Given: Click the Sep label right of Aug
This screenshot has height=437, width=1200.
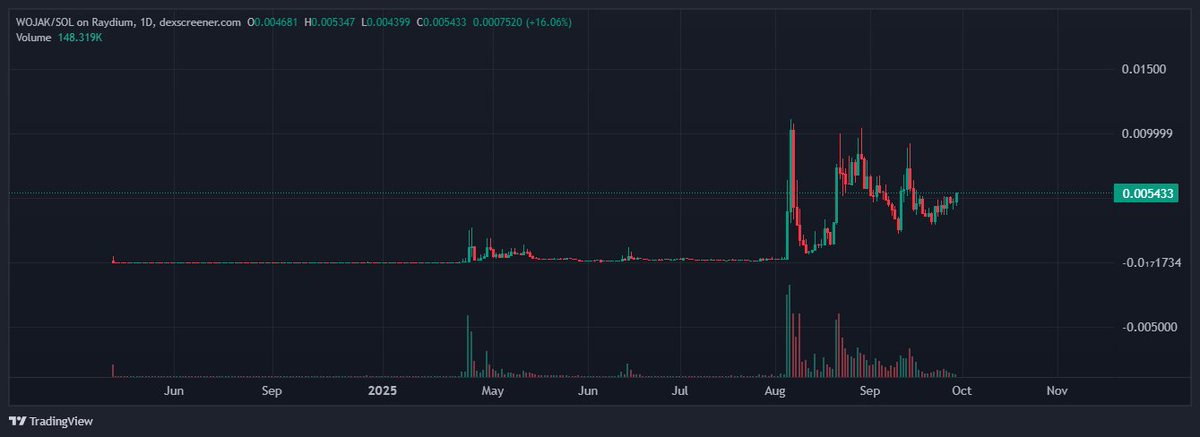Looking at the screenshot, I should (x=869, y=390).
